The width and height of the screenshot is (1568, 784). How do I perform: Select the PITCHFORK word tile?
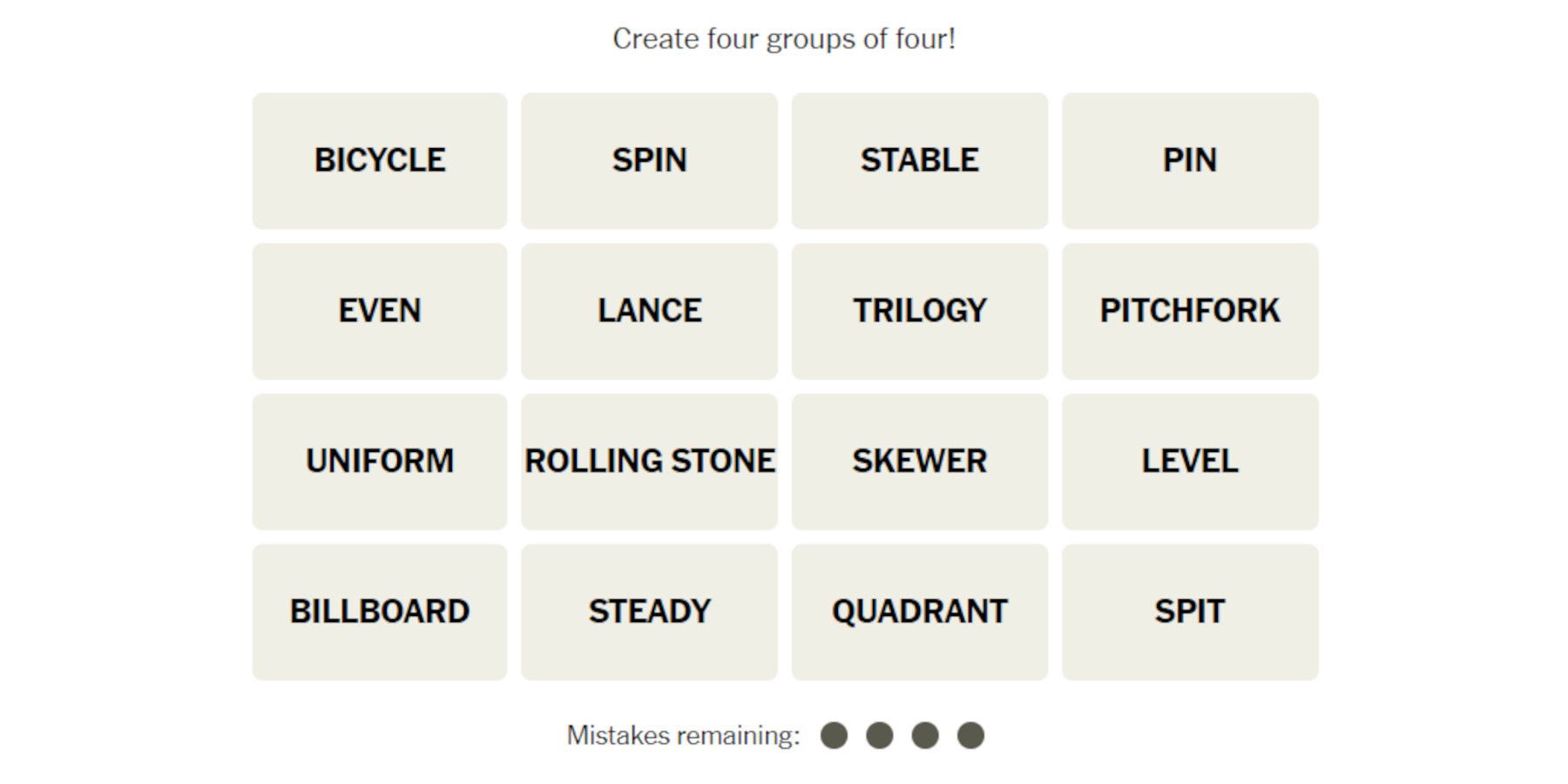point(1189,311)
